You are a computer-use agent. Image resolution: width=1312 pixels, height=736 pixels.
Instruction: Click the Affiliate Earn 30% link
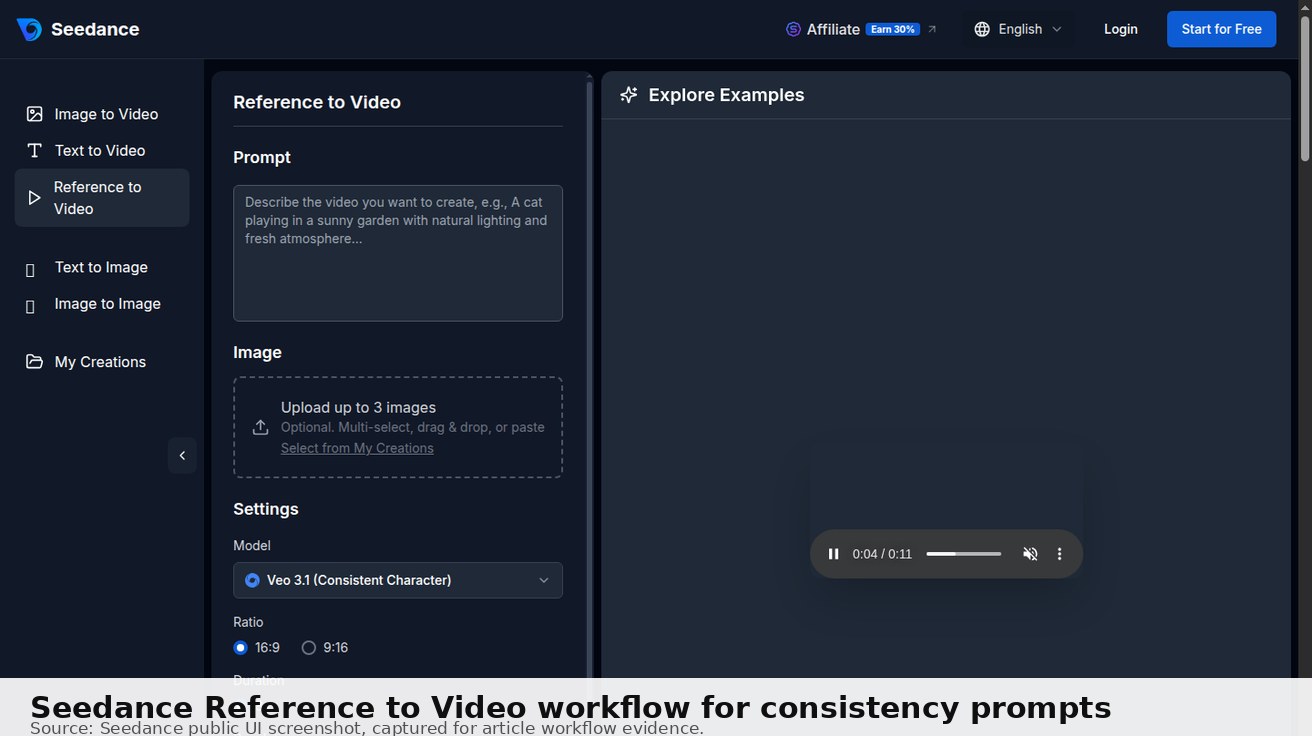pyautogui.click(x=862, y=29)
